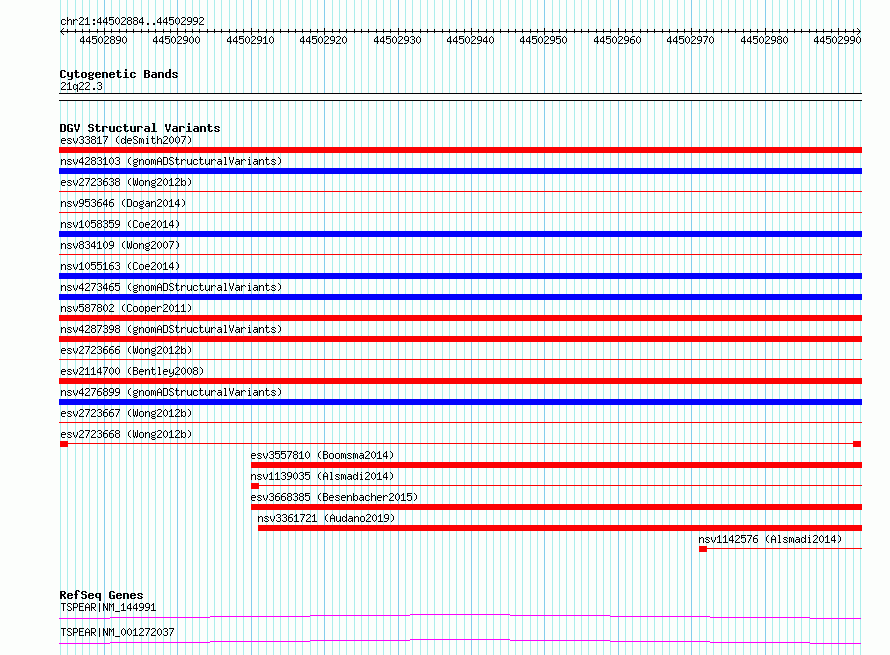This screenshot has height=655, width=890.
Task: Click the small red start block of nsv1142576
Action: point(703,549)
